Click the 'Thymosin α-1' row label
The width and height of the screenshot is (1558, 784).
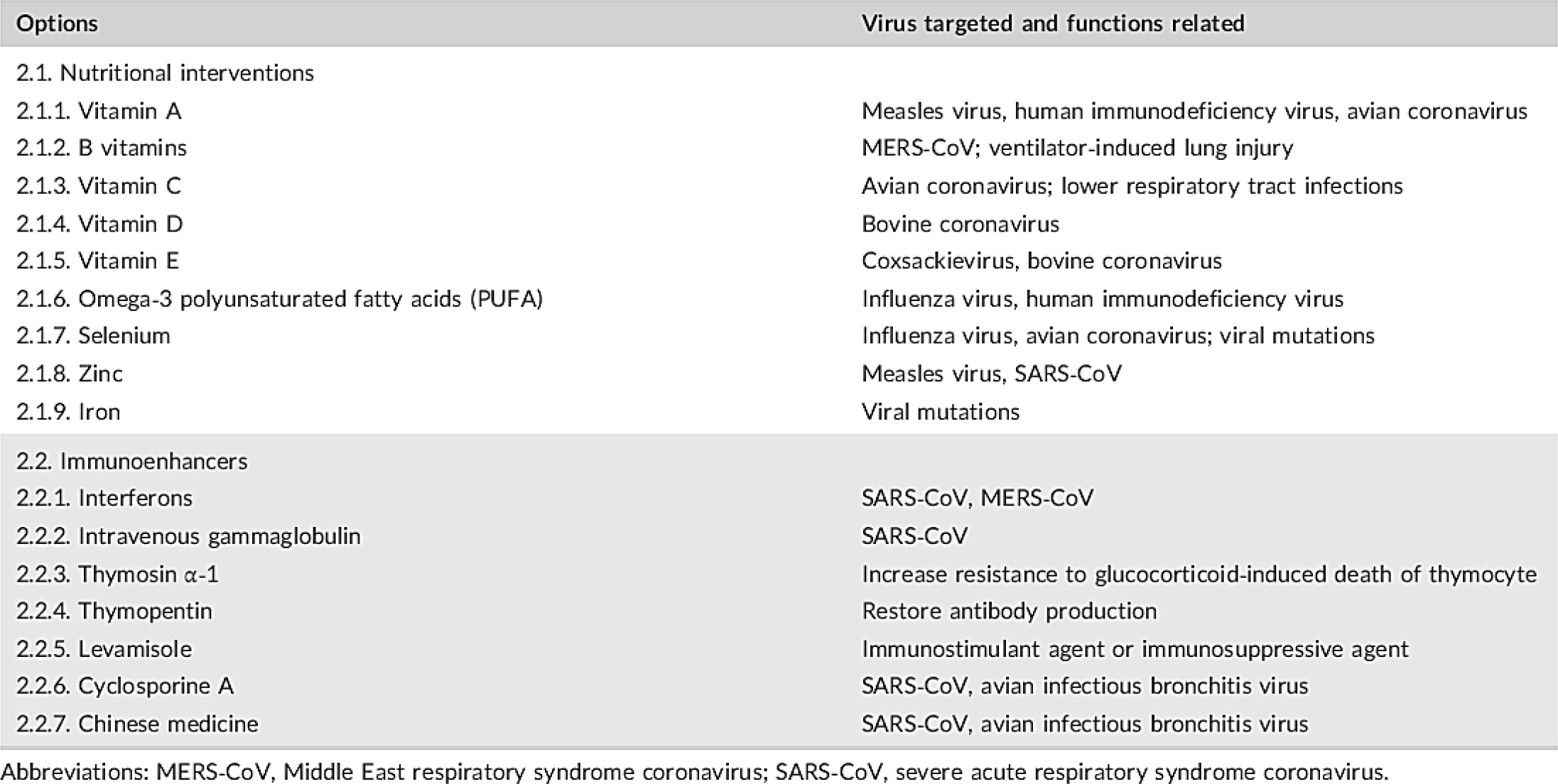coord(118,574)
